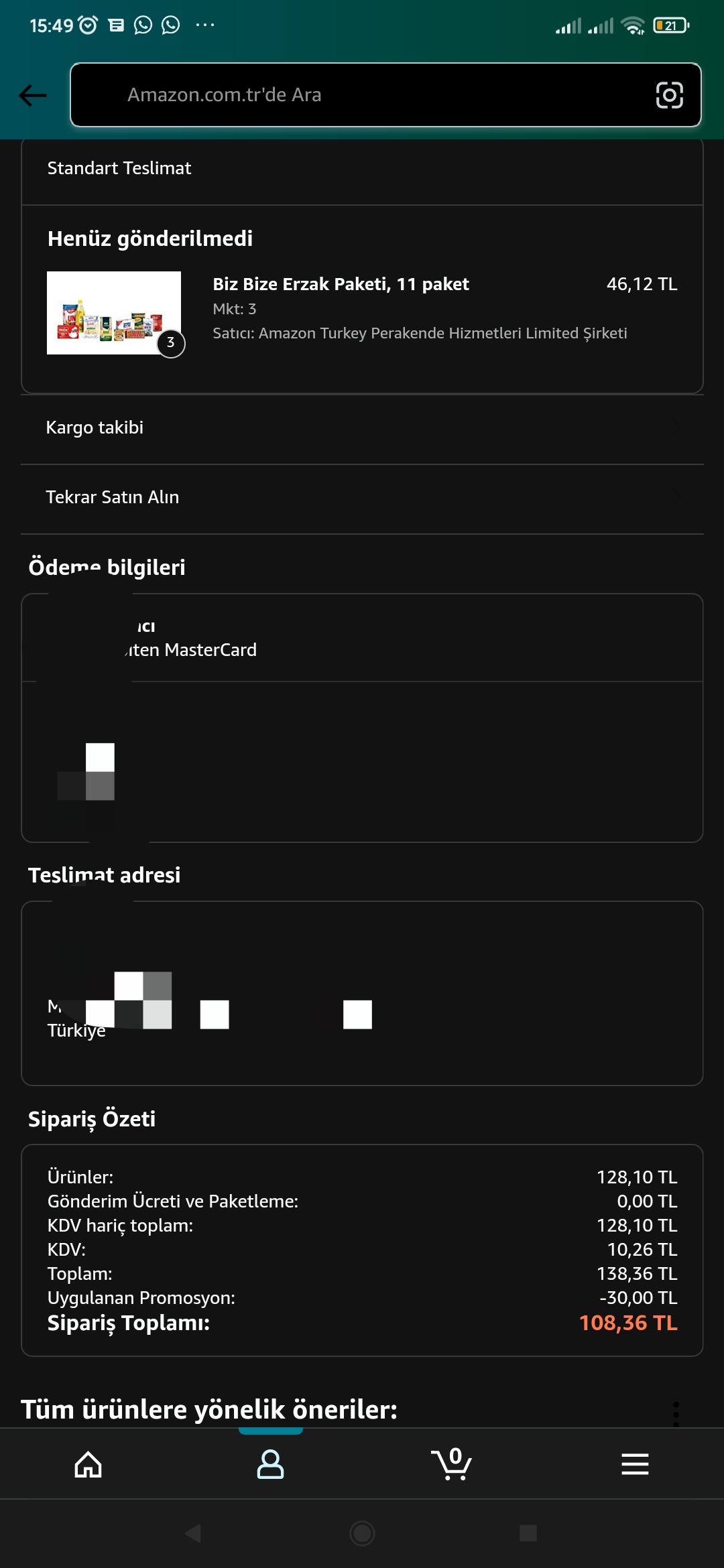724x1568 pixels.
Task: Tap Standart Teslimat header row
Action: [x=362, y=169]
